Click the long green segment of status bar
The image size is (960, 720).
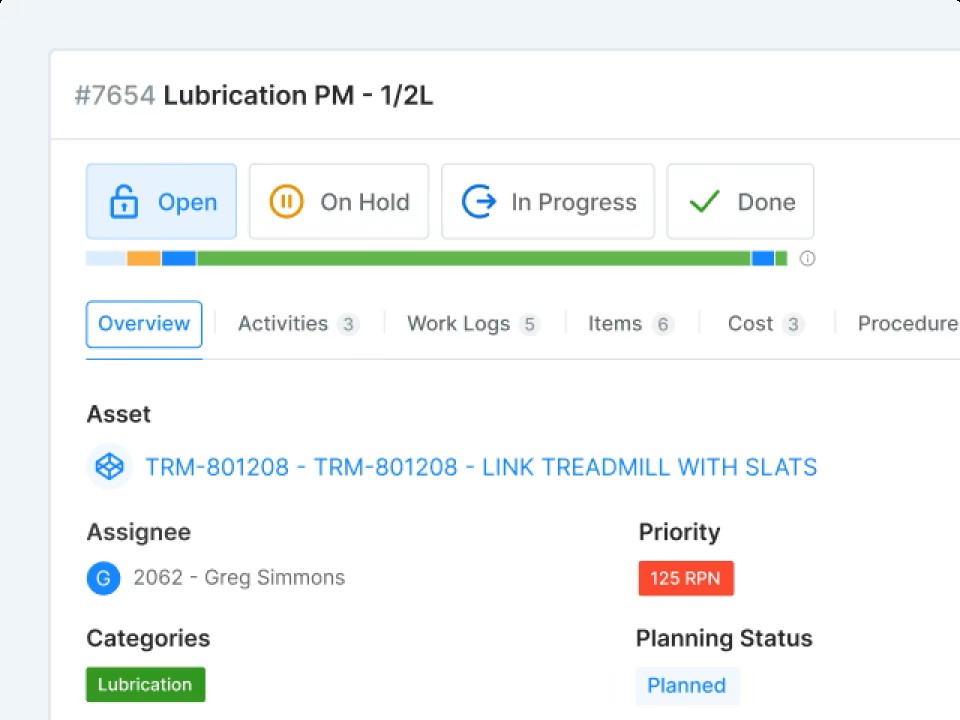tap(473, 259)
